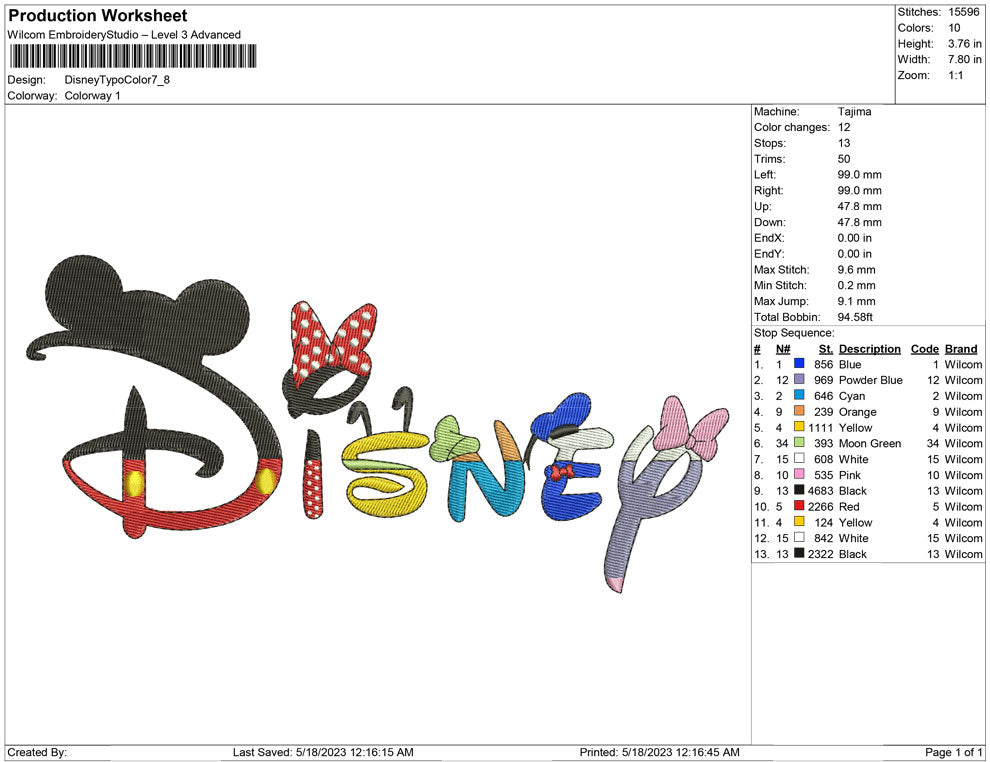Click the Black swatch with 2322 stitches
990x762 pixels.
799,553
